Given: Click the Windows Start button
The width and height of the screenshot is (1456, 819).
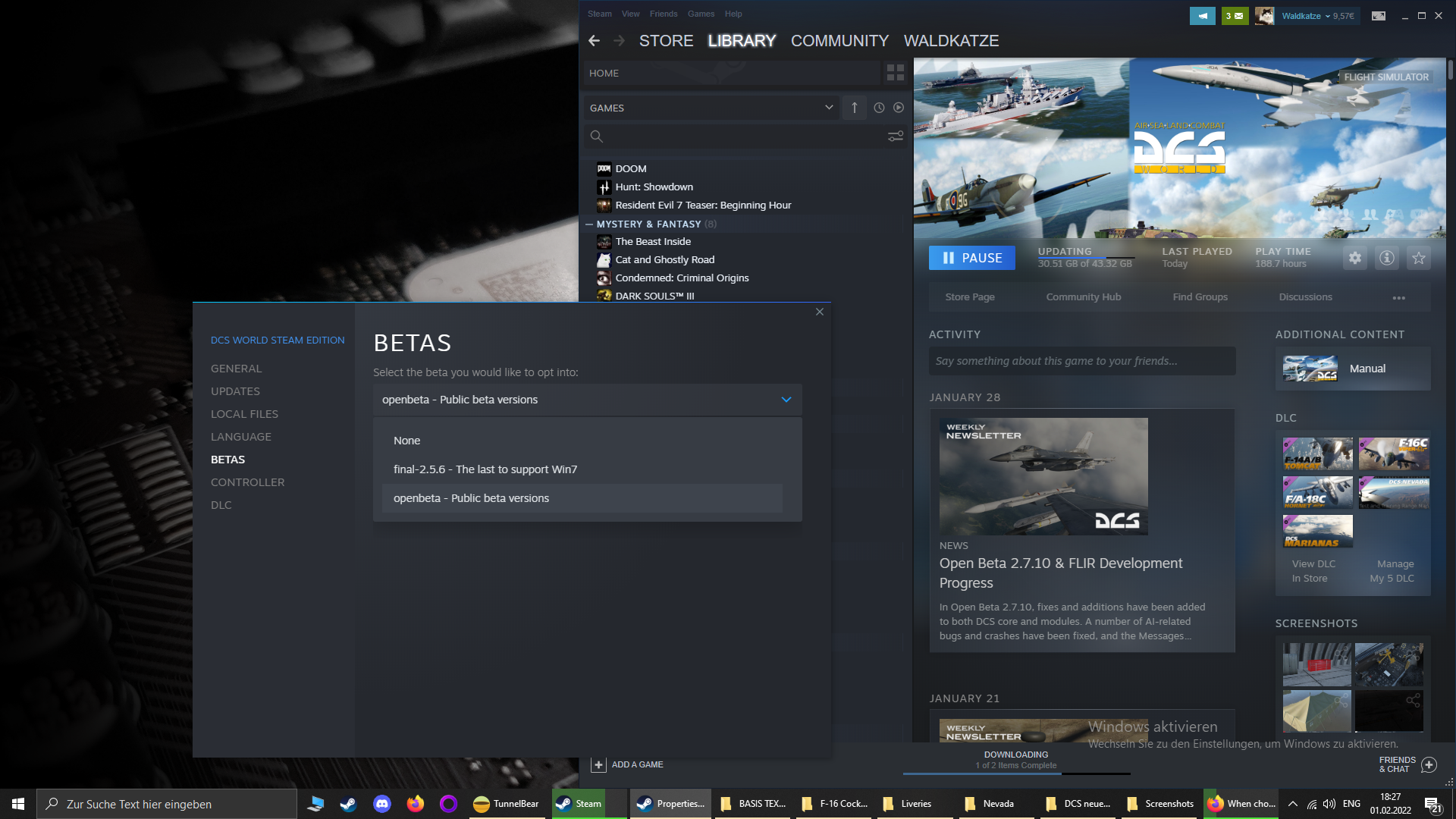Looking at the screenshot, I should click(x=18, y=804).
